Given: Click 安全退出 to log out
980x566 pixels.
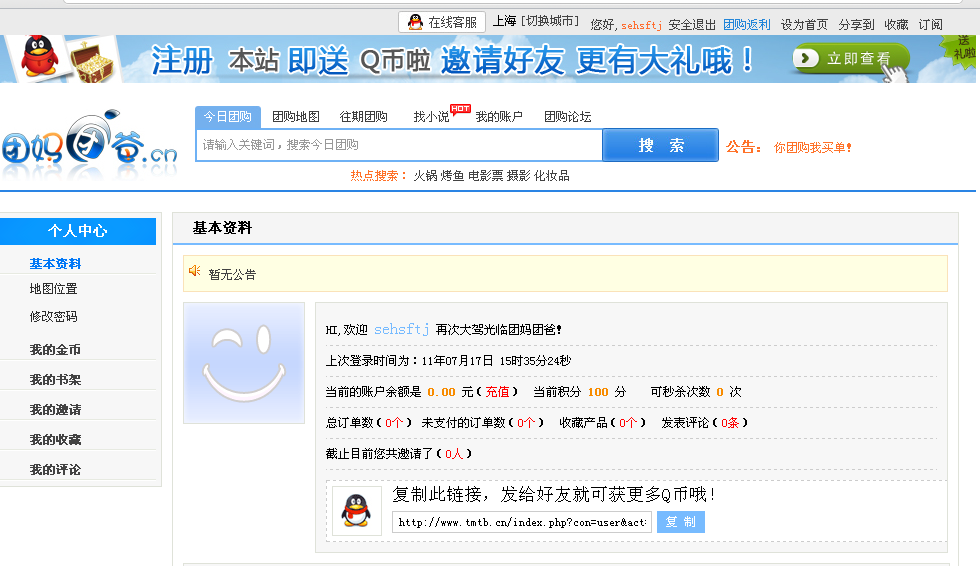Looking at the screenshot, I should 692,25.
